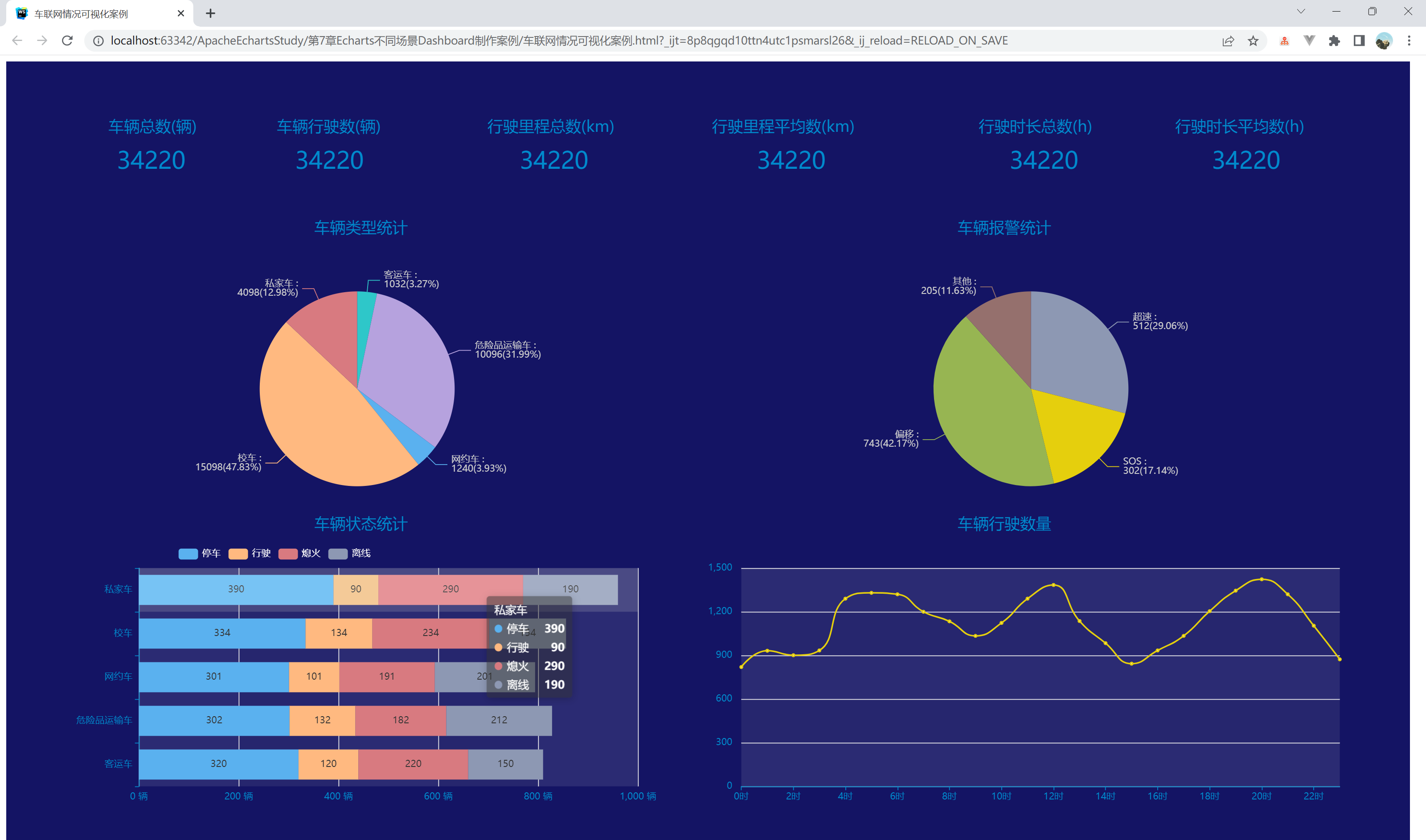Open the Chrome three-dot menu
The height and width of the screenshot is (840, 1426).
(x=1409, y=41)
